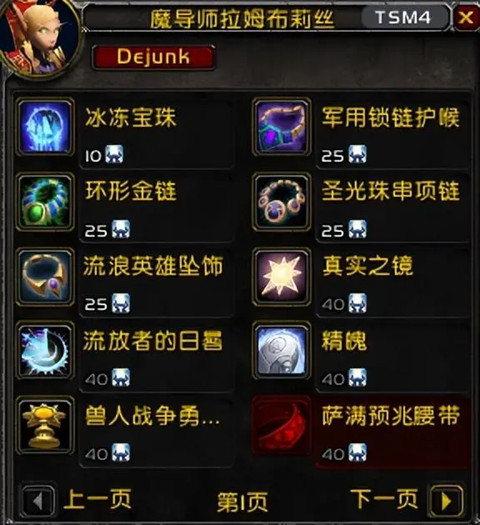
Task: Click the 流放者的日晷 item name
Action: pos(153,341)
